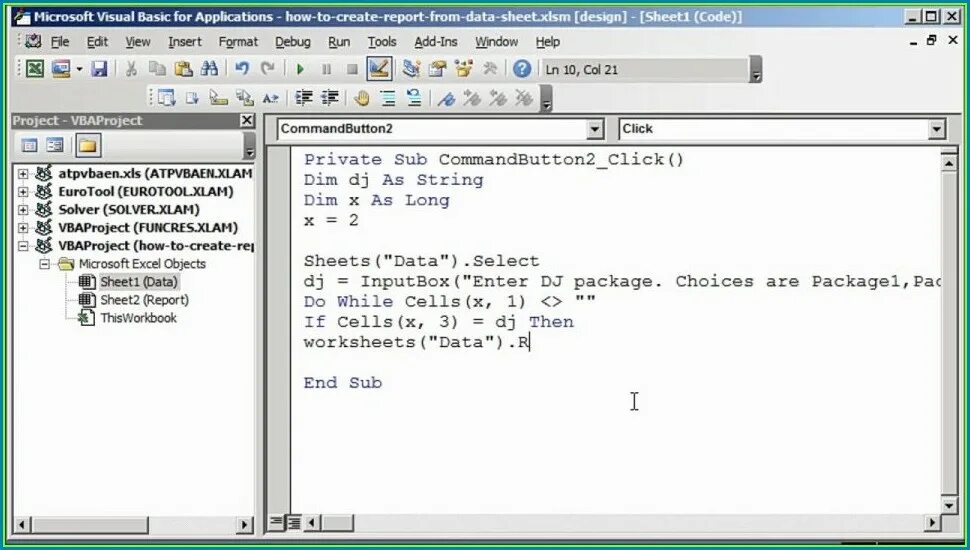Toggle a bookmark with the blue flag icon
This screenshot has height=550, width=970.
[446, 98]
